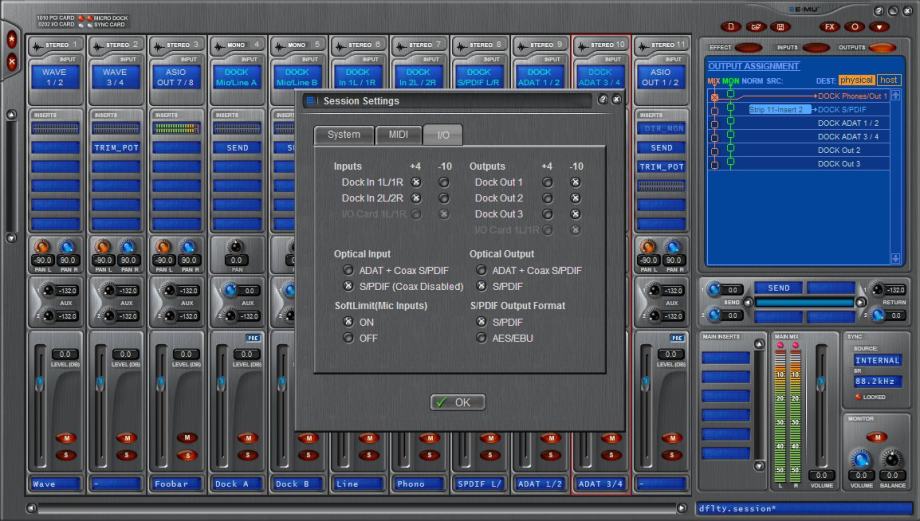Switch to the System tab
Screen dimensions: 920x521
coord(343,135)
